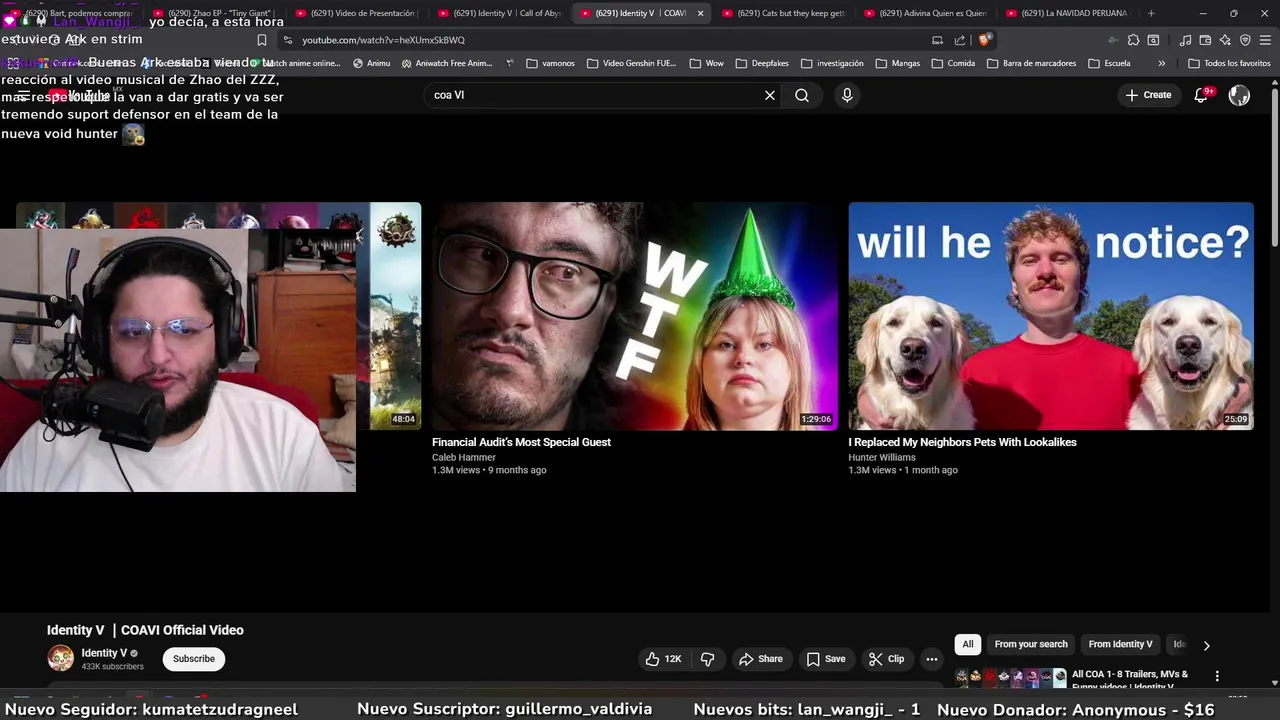Play I Replaced My Neighbors Pets thumbnail
Viewport: 1280px width, 720px height.
[1051, 316]
